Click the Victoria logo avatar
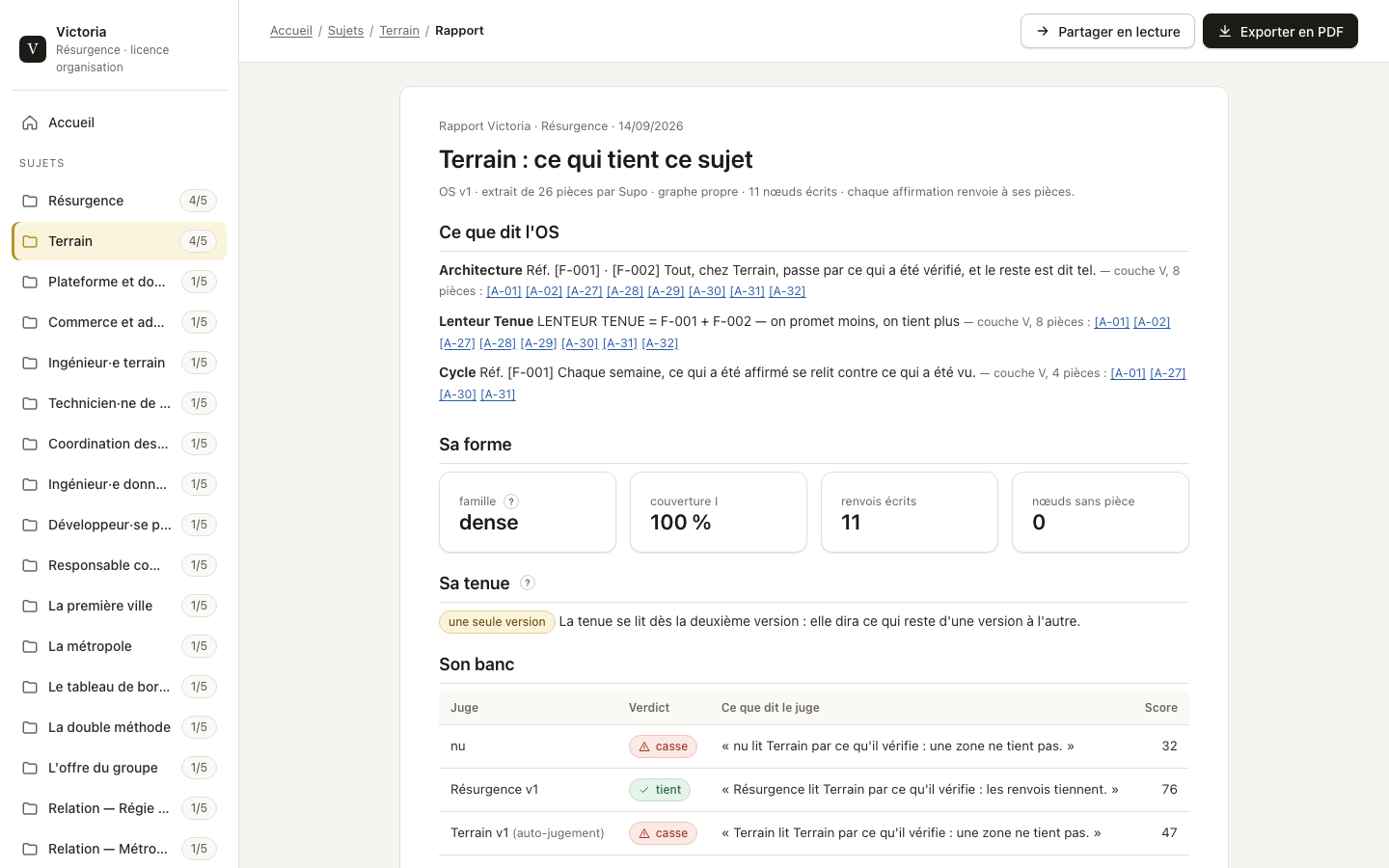Screen dimensions: 1389x868 33,49
